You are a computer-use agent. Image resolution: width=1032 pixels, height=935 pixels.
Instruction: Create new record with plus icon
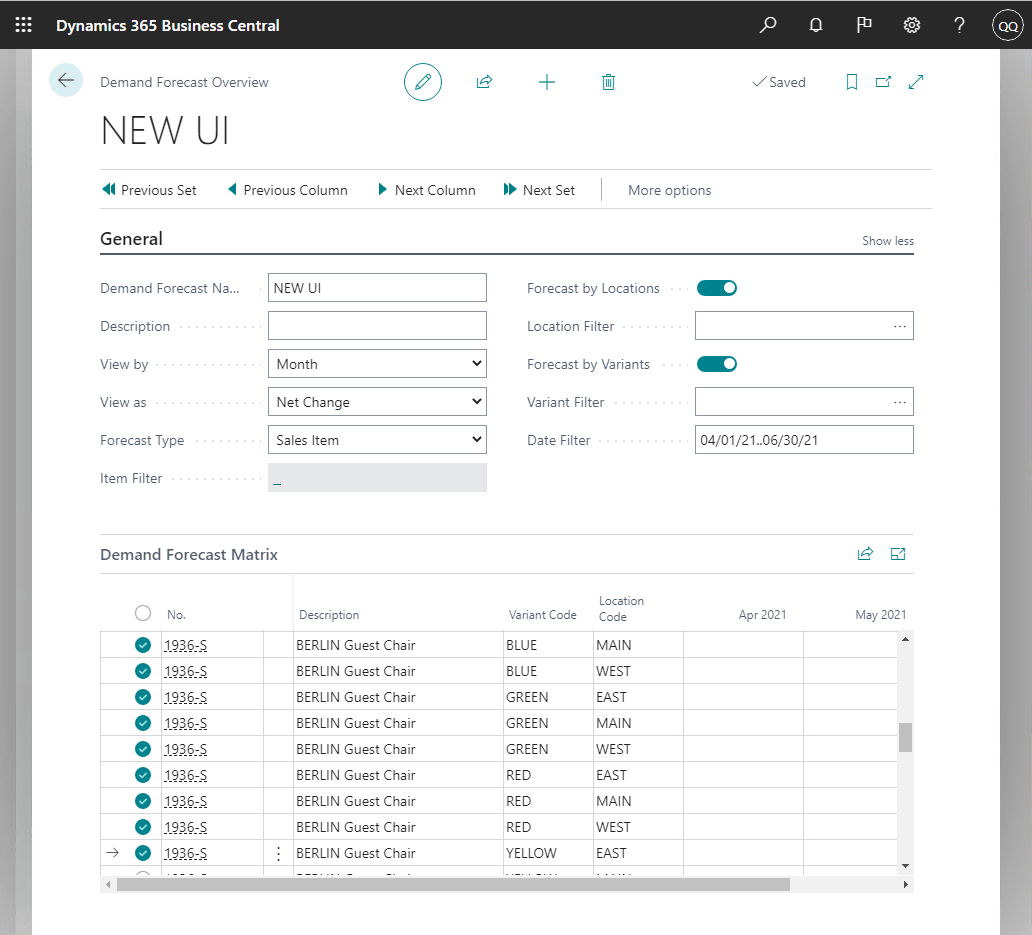point(547,82)
